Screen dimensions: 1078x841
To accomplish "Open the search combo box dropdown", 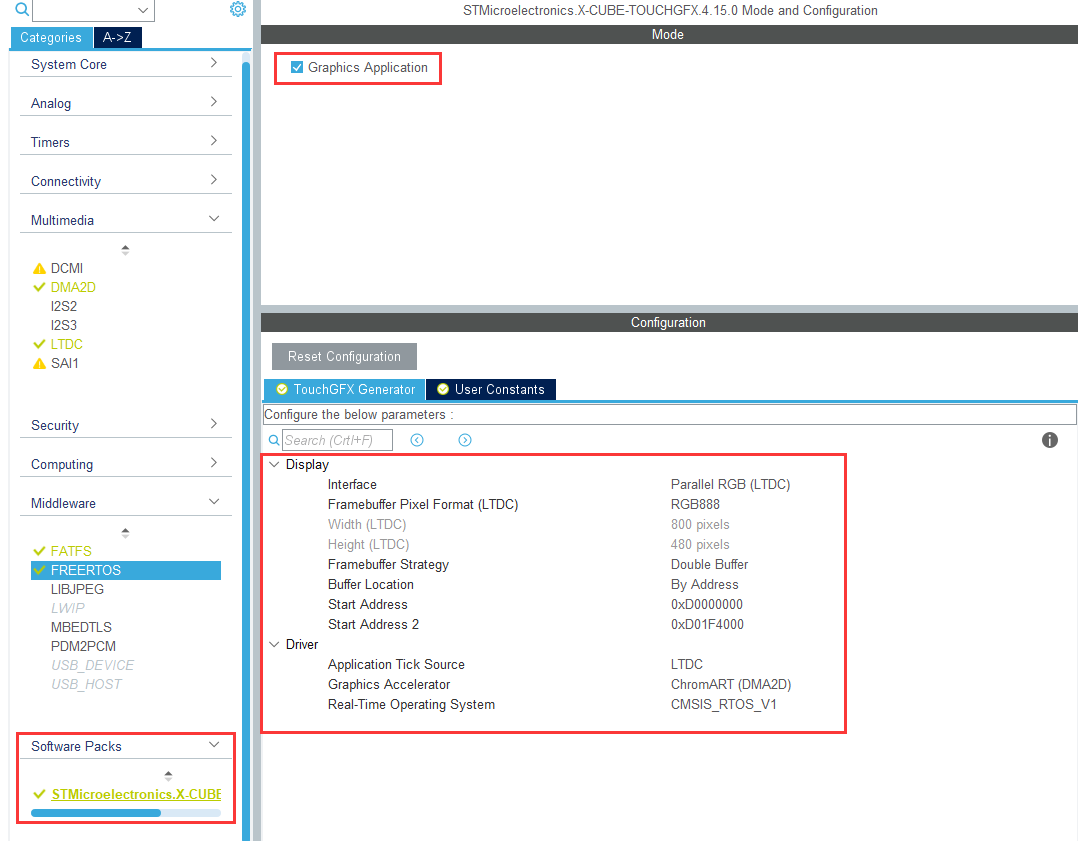I will [143, 10].
